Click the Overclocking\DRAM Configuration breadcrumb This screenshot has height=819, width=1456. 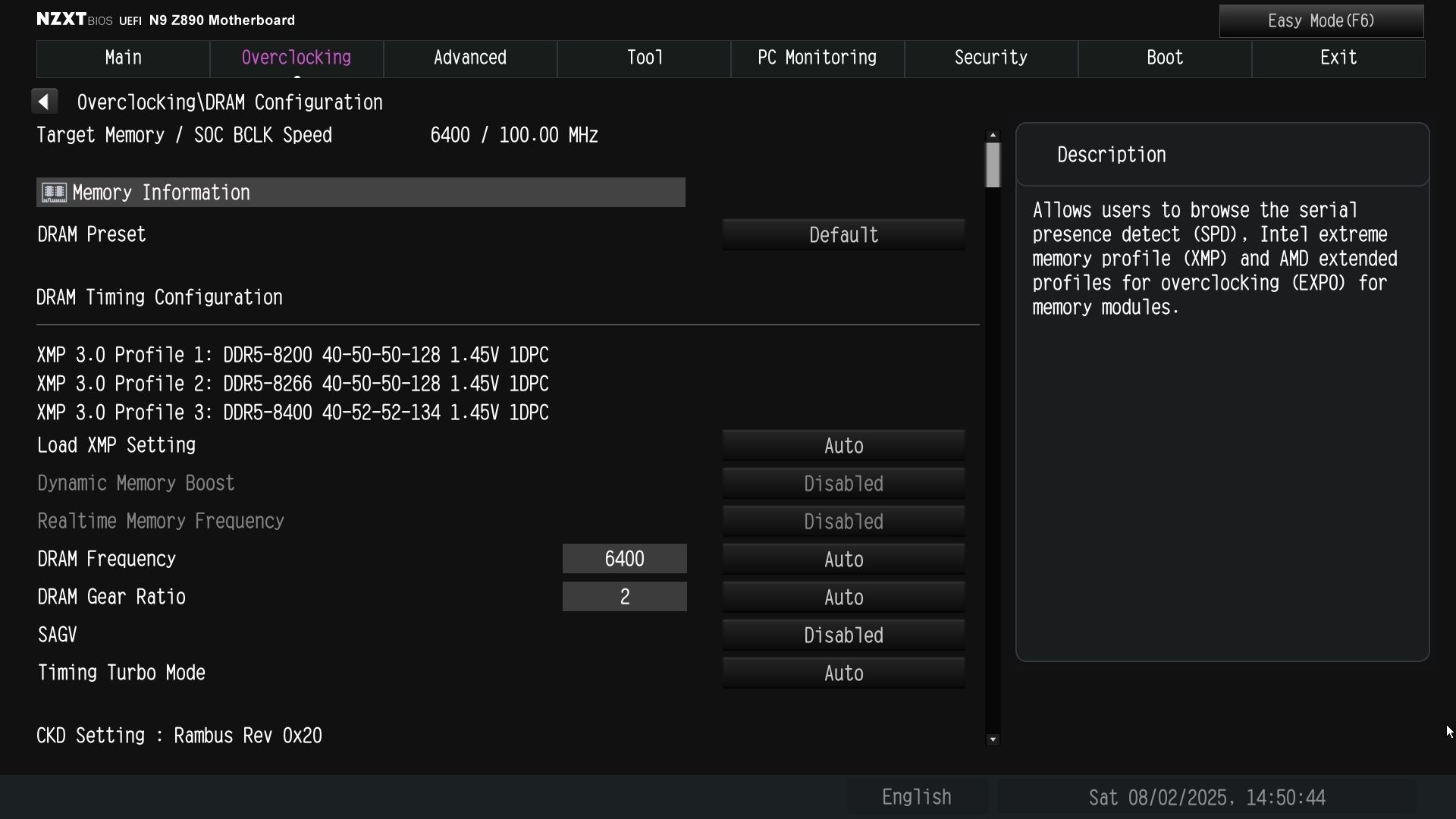(x=230, y=102)
